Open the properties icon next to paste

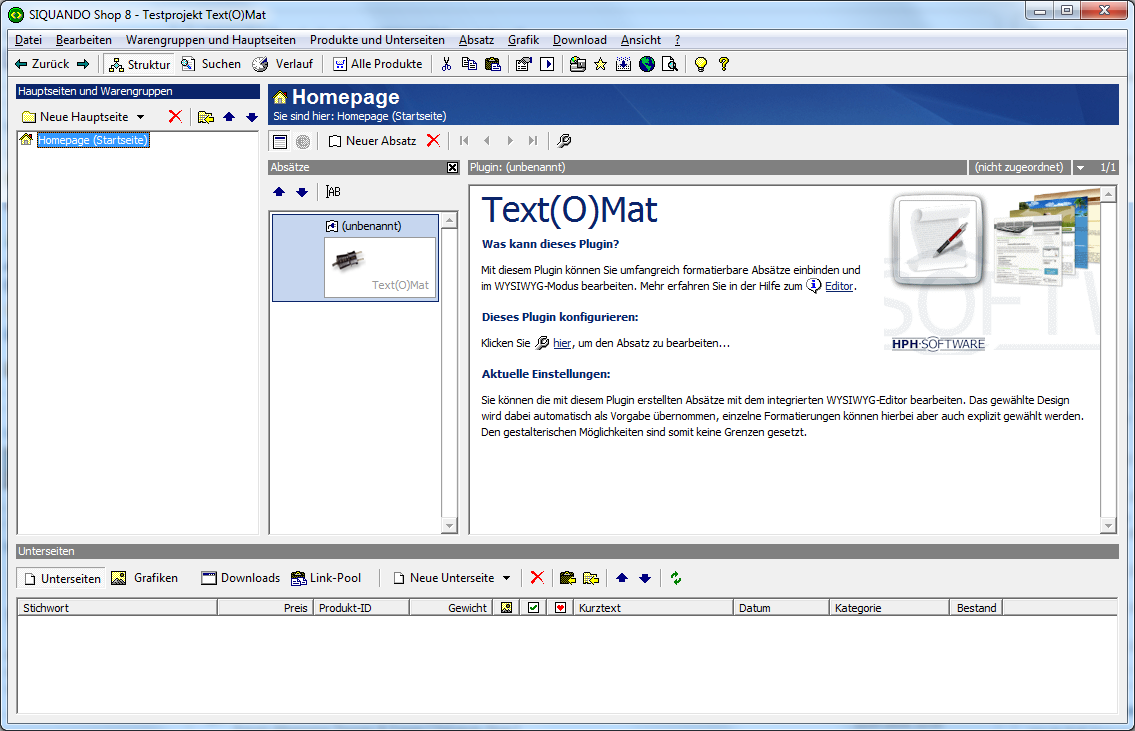523,64
